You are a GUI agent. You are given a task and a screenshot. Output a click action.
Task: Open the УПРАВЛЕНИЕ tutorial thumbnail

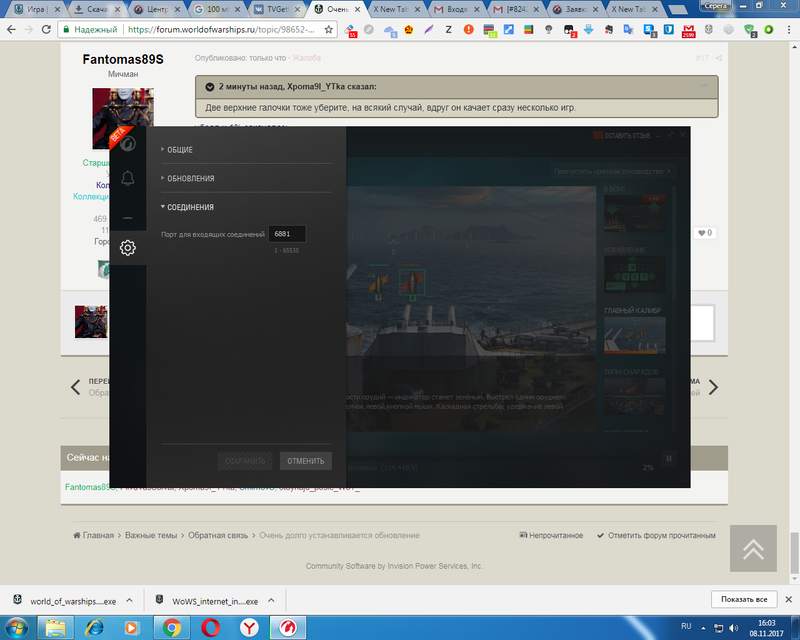[634, 274]
